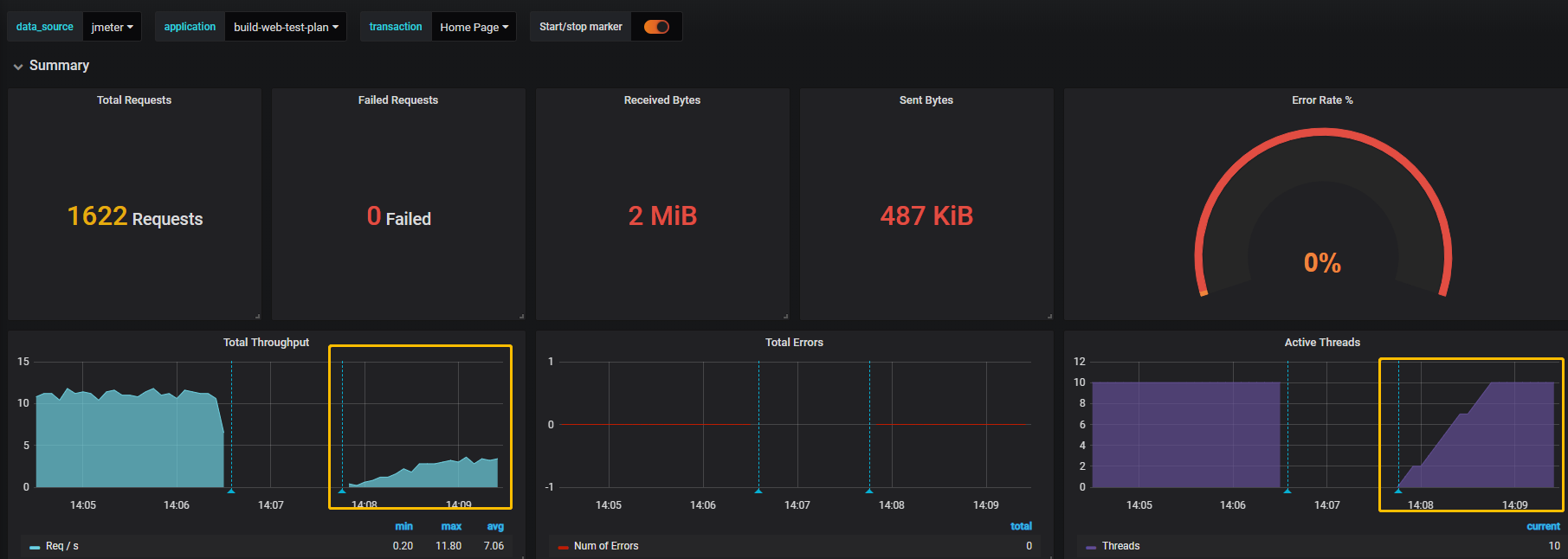Screen dimensions: 1568x559
Task: Click the annotation marker in Active Threads near 14:08
Action: point(1398,491)
